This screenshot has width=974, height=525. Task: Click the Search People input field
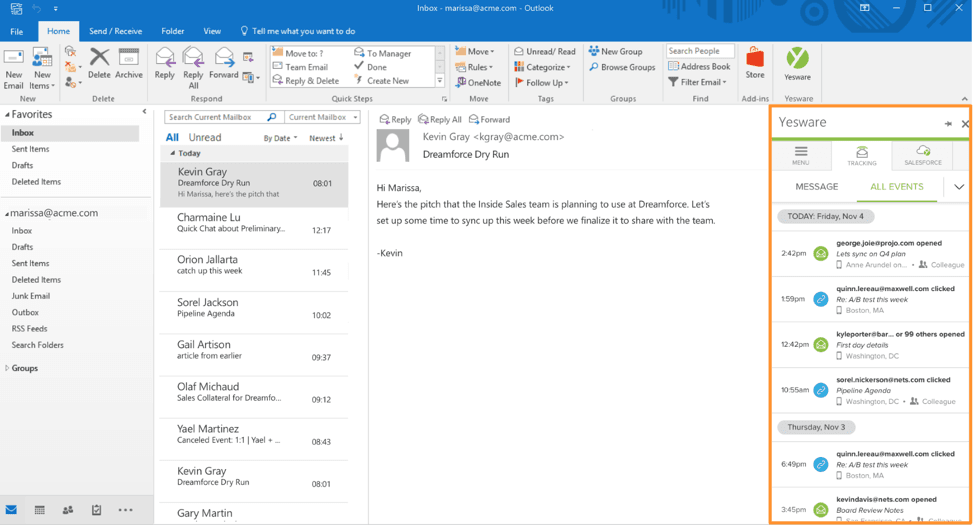click(700, 51)
